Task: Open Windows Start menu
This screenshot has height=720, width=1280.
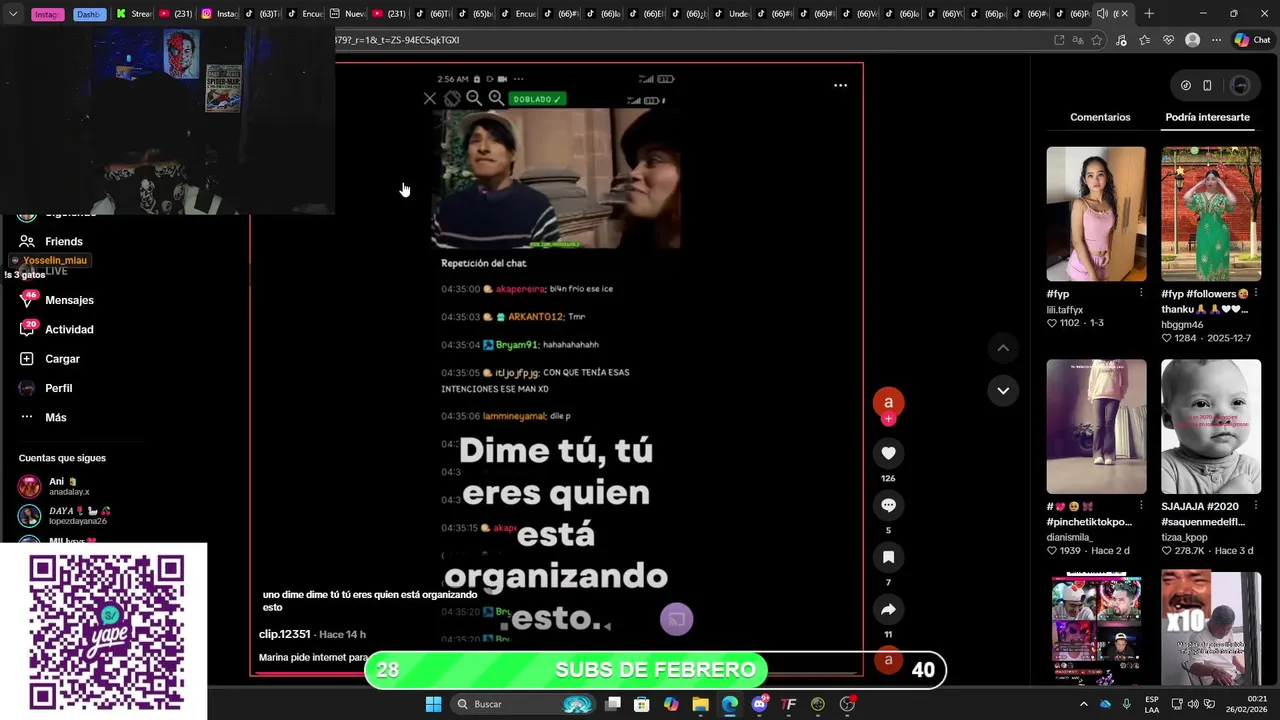Action: (433, 704)
